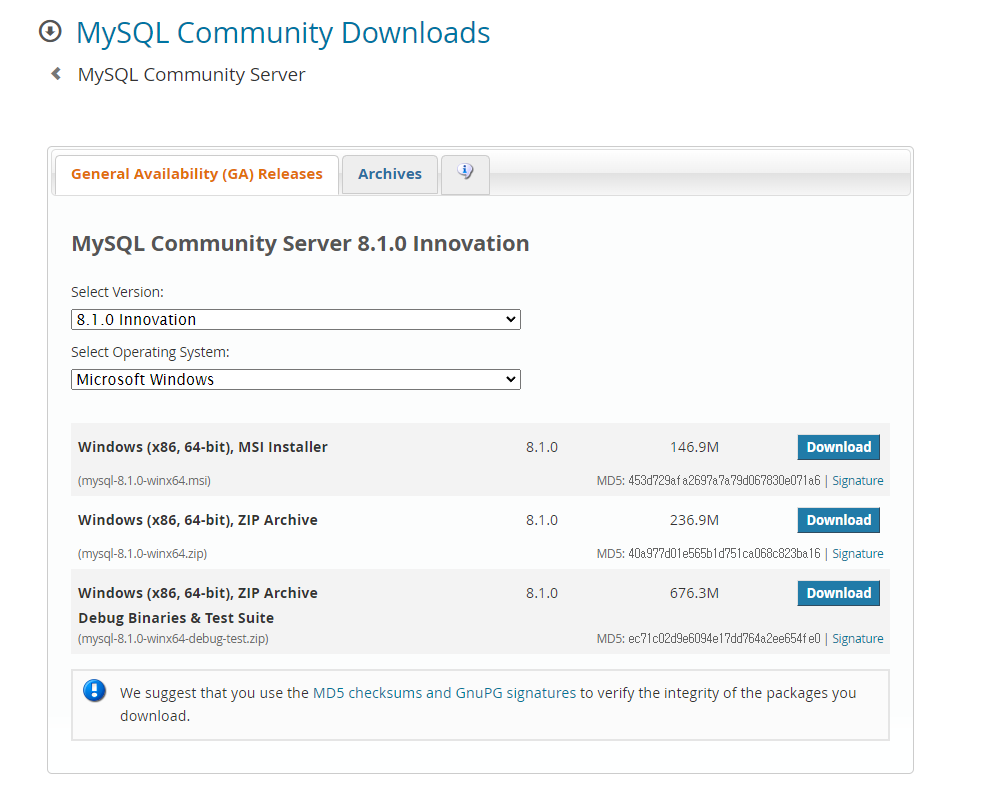The height and width of the screenshot is (798, 984).
Task: Click the 236.9M file size
Action: pos(694,520)
